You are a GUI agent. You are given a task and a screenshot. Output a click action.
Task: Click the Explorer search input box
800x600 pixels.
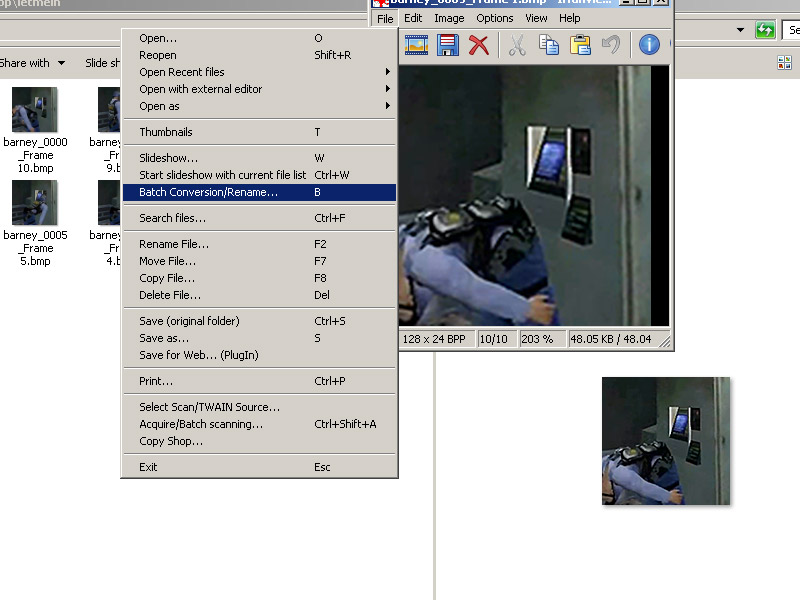click(791, 30)
